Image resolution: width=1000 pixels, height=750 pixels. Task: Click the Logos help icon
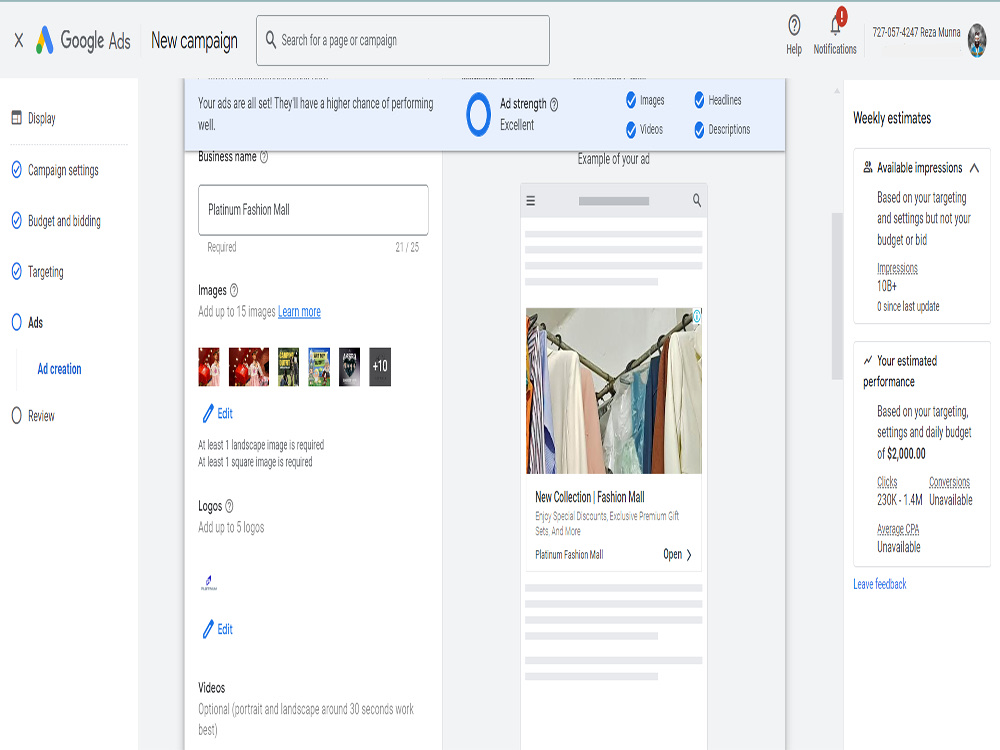click(230, 506)
